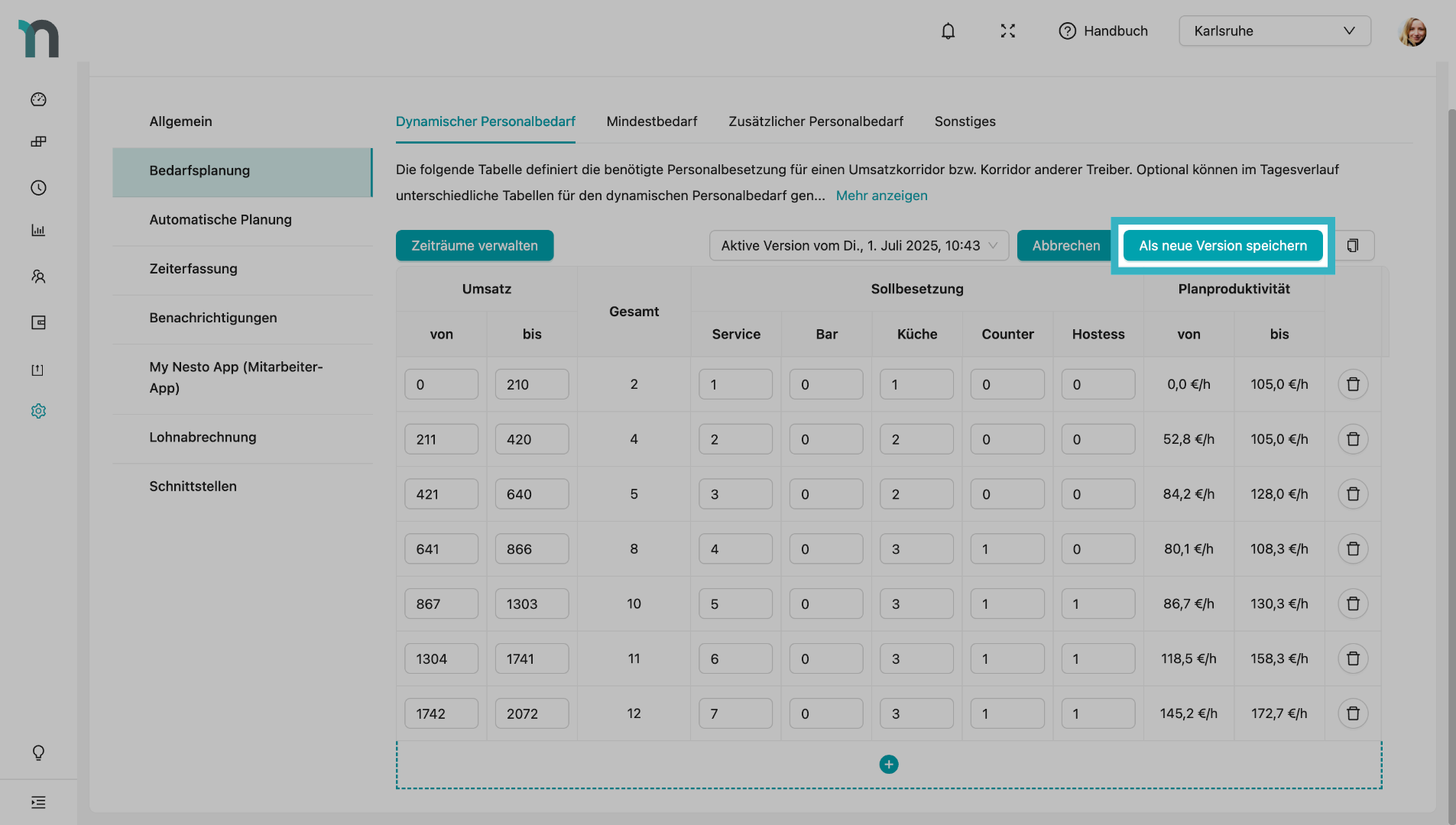Open the Aktive Version dropdown
Viewport: 1456px width, 825px height.
[x=858, y=245]
